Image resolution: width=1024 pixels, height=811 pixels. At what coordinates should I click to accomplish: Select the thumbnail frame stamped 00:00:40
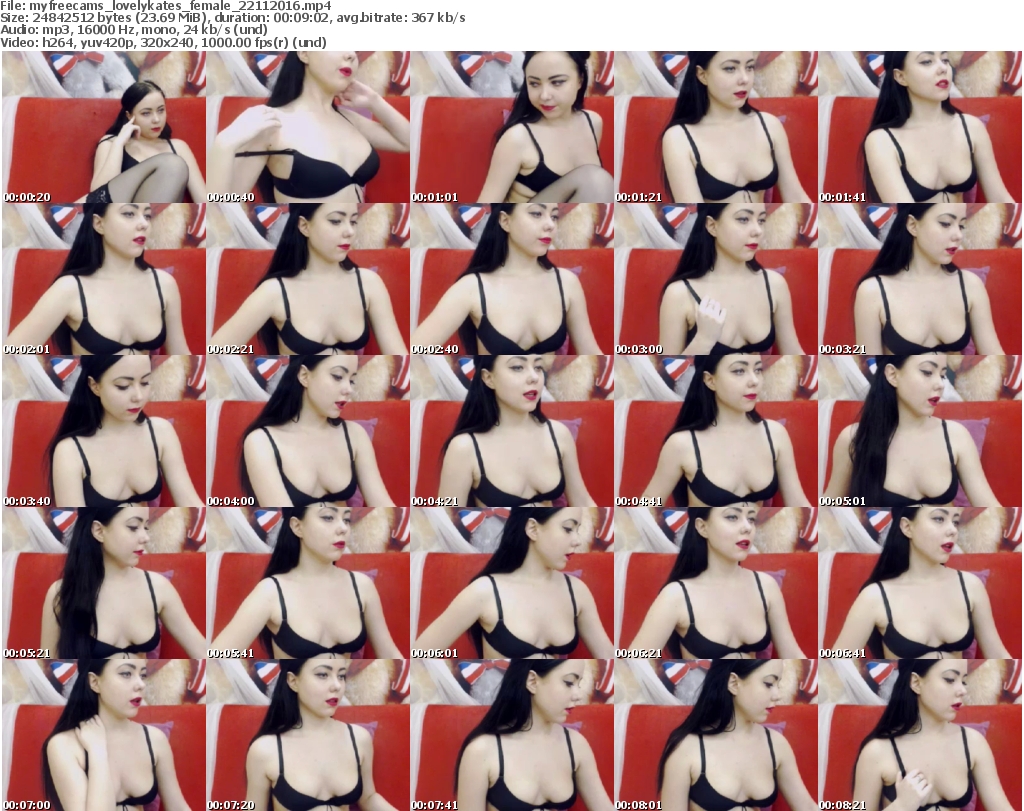[308, 127]
